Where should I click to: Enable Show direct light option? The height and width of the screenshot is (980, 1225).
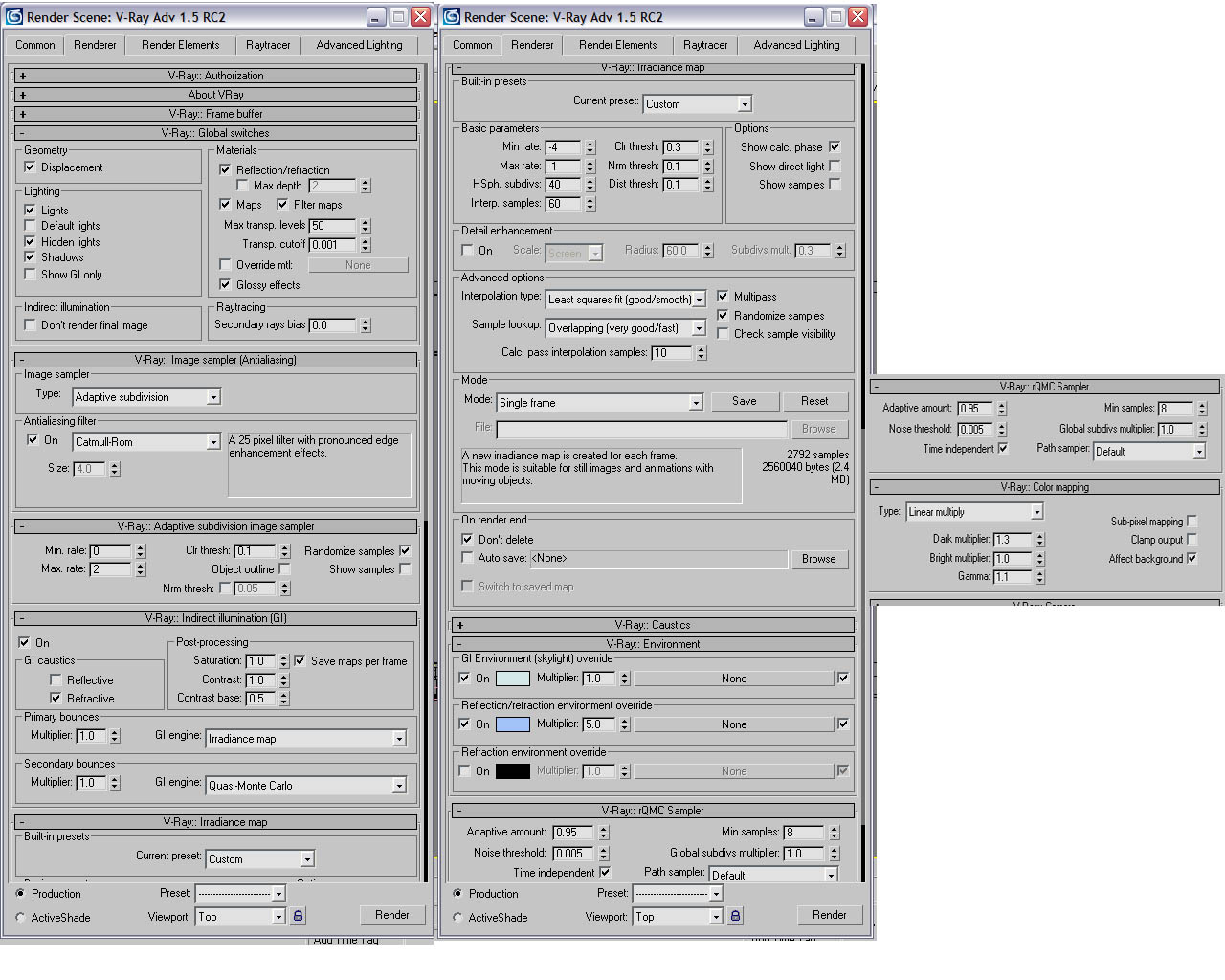(835, 167)
